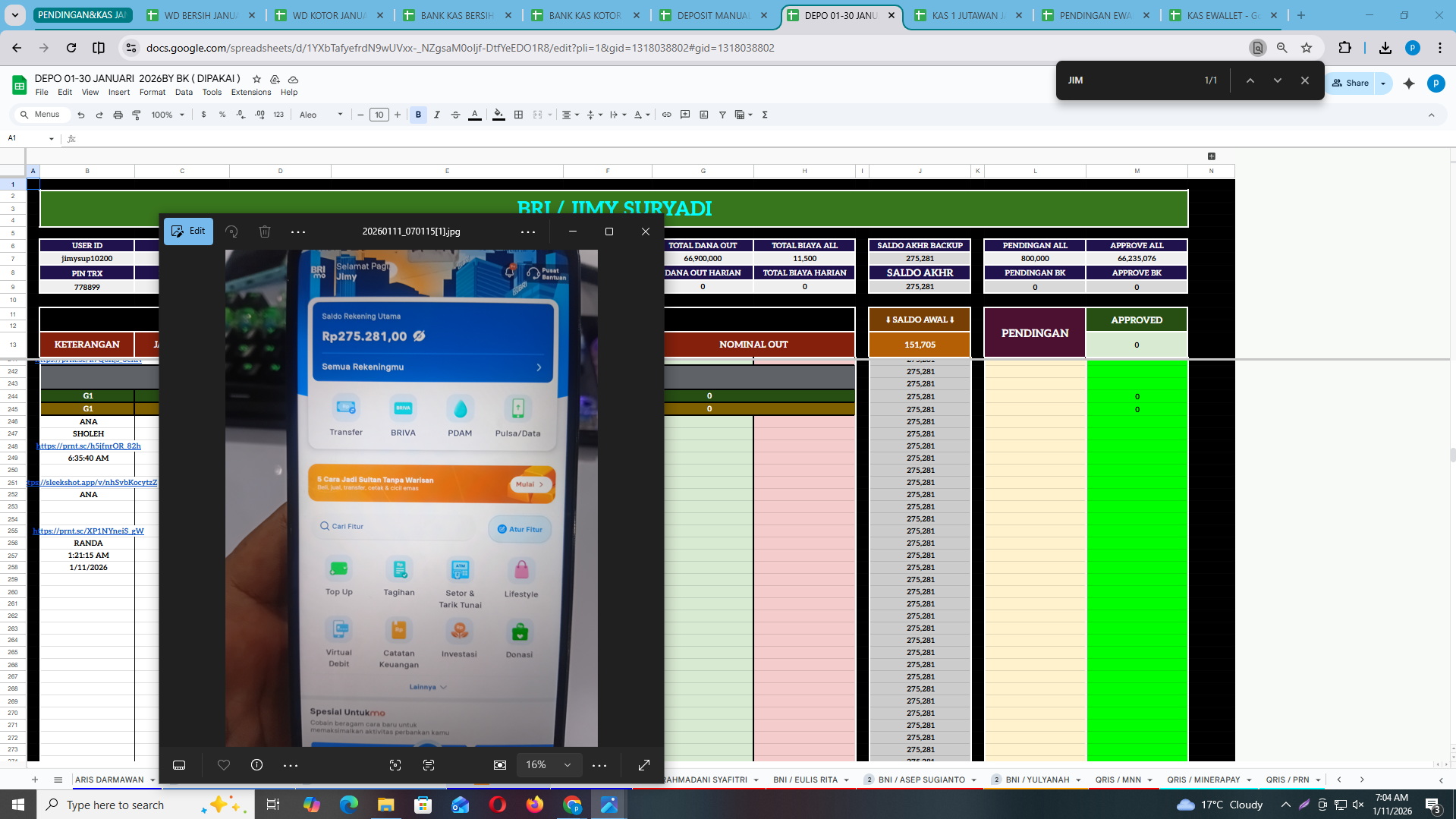Viewport: 1456px width, 819px height.
Task: Open horizontal align dropdown
Action: coord(570,115)
